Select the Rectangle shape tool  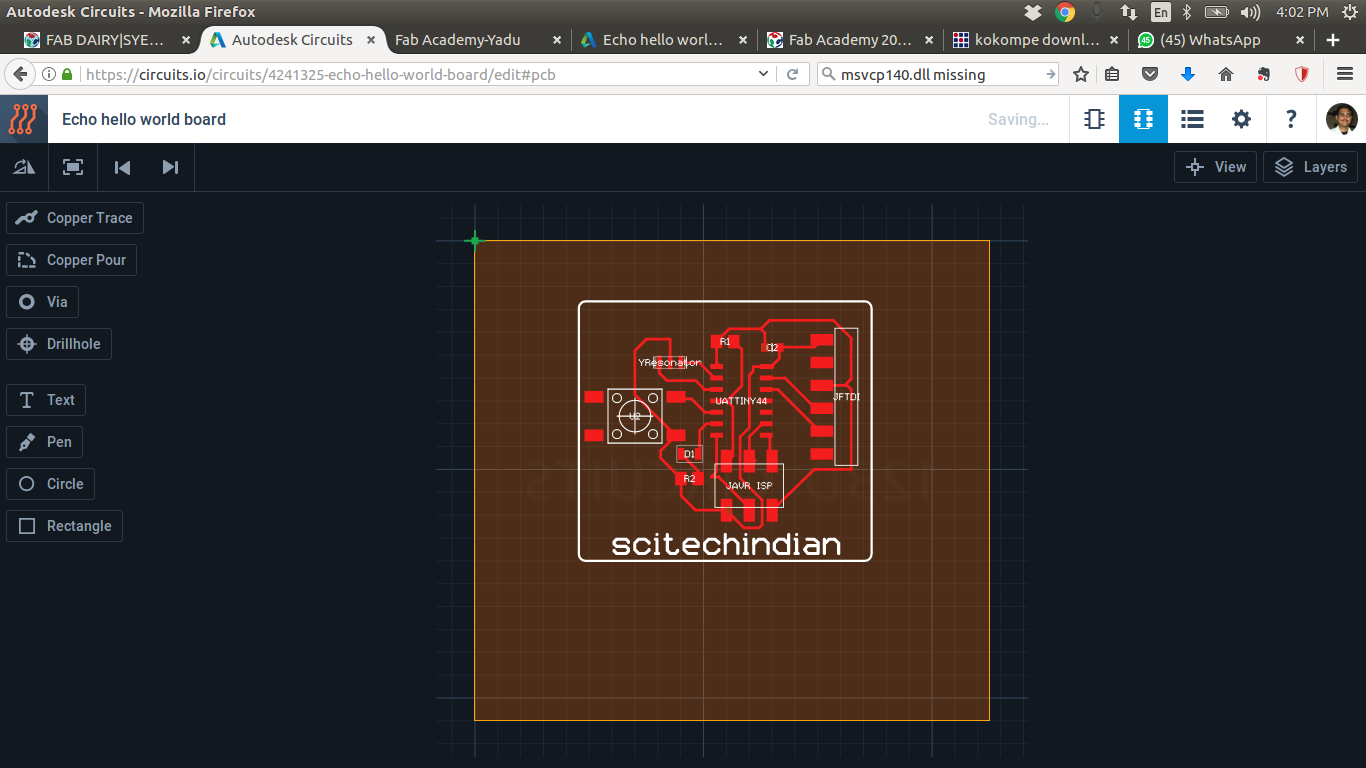click(x=65, y=526)
